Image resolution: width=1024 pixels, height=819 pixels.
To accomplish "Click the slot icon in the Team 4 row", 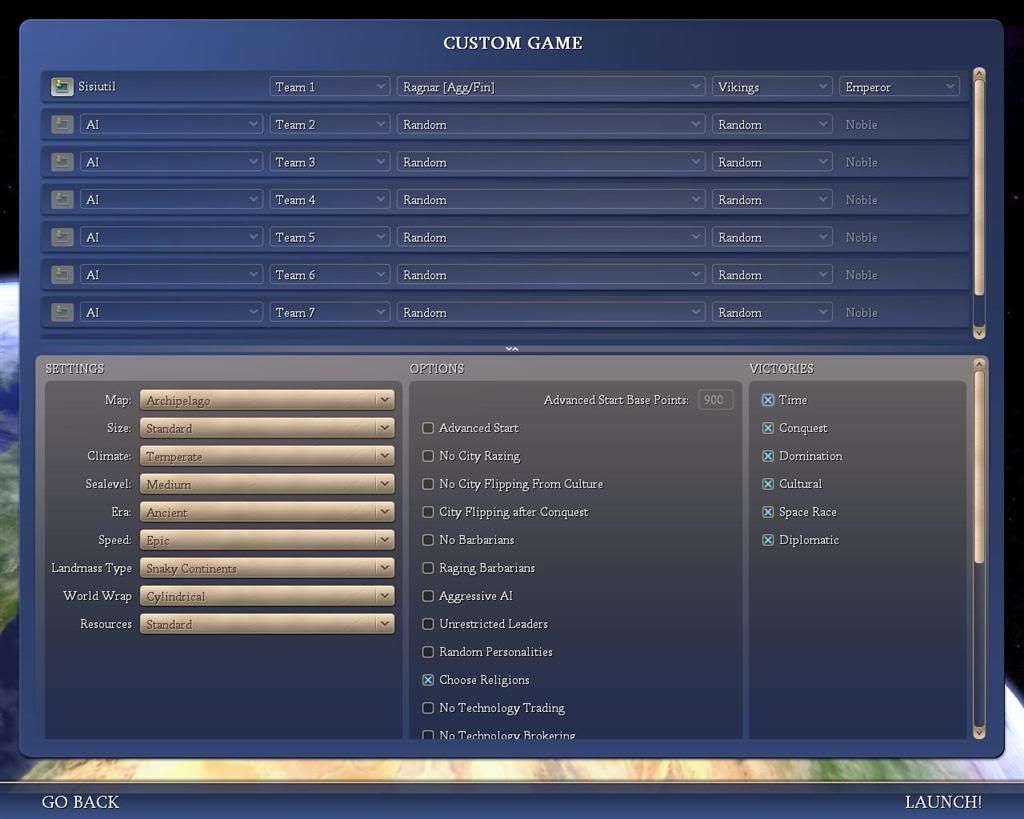I will [62, 199].
